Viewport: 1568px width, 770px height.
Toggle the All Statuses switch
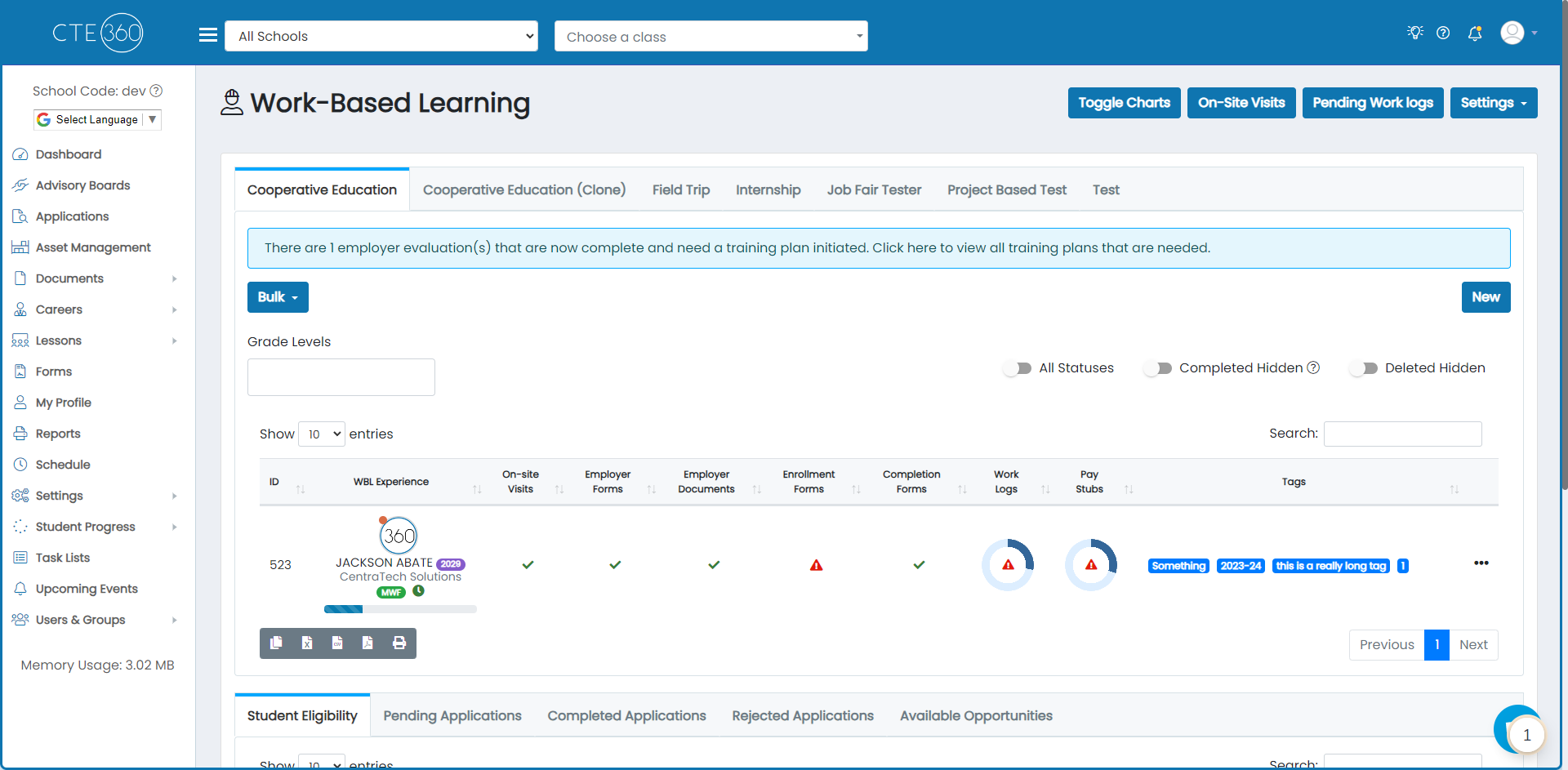click(x=1018, y=368)
